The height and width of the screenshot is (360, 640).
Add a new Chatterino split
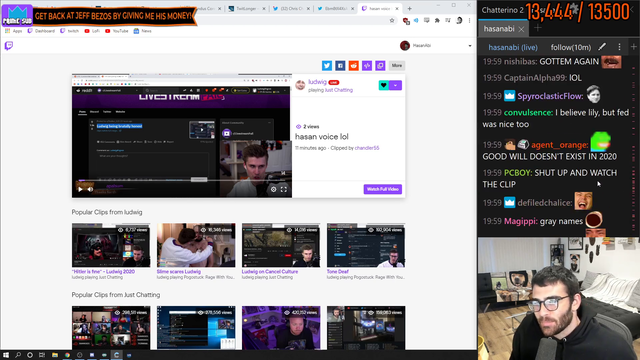[x=633, y=47]
